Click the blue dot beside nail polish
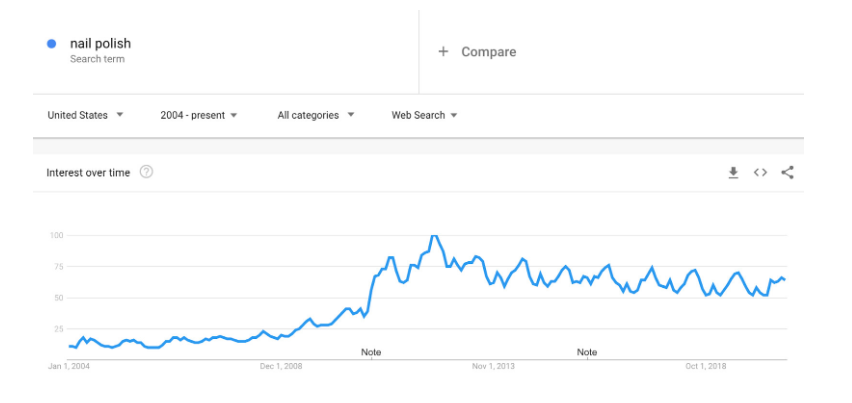The height and width of the screenshot is (403, 852). pos(51,44)
